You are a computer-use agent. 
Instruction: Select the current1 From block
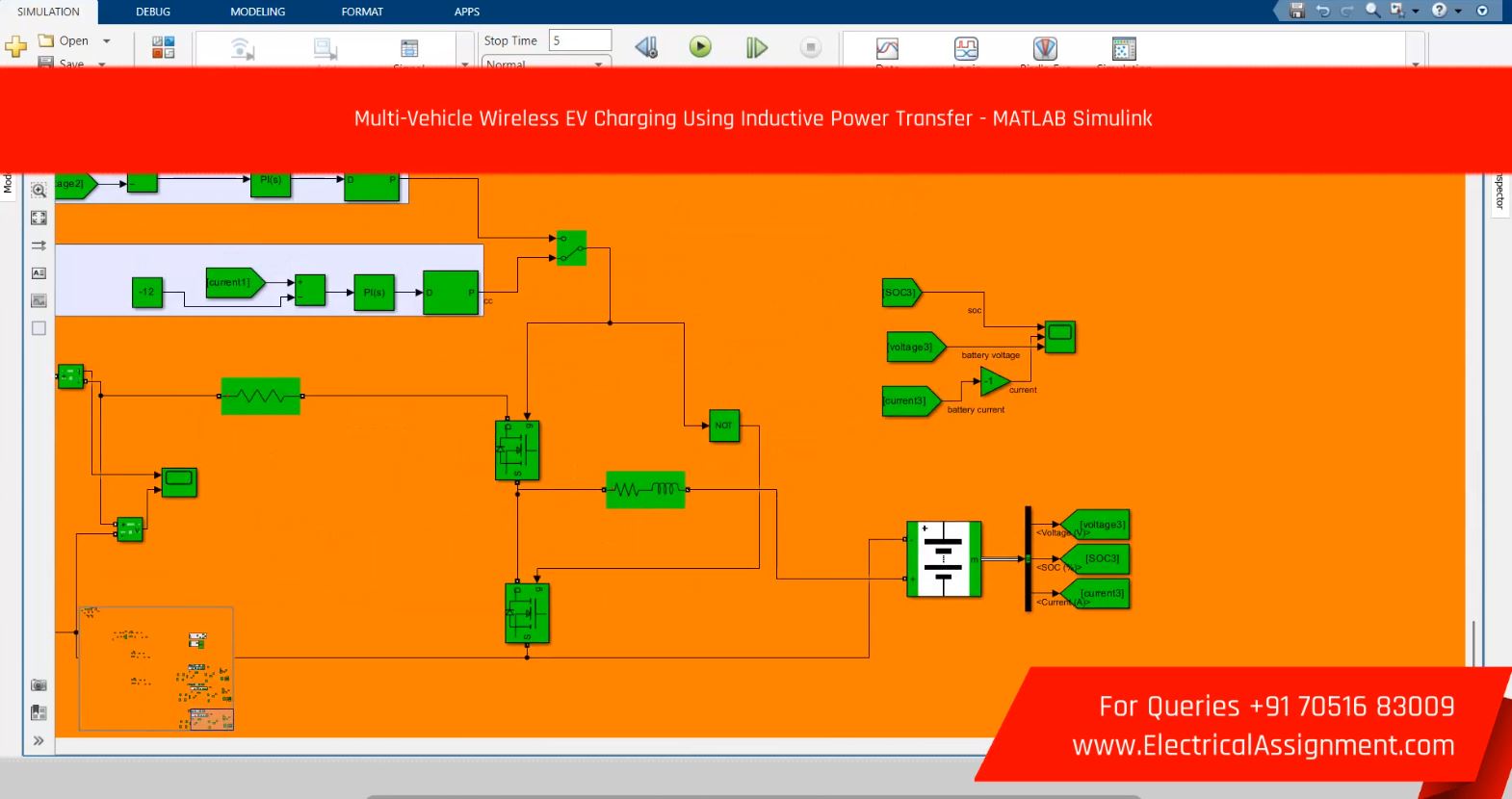point(235,283)
